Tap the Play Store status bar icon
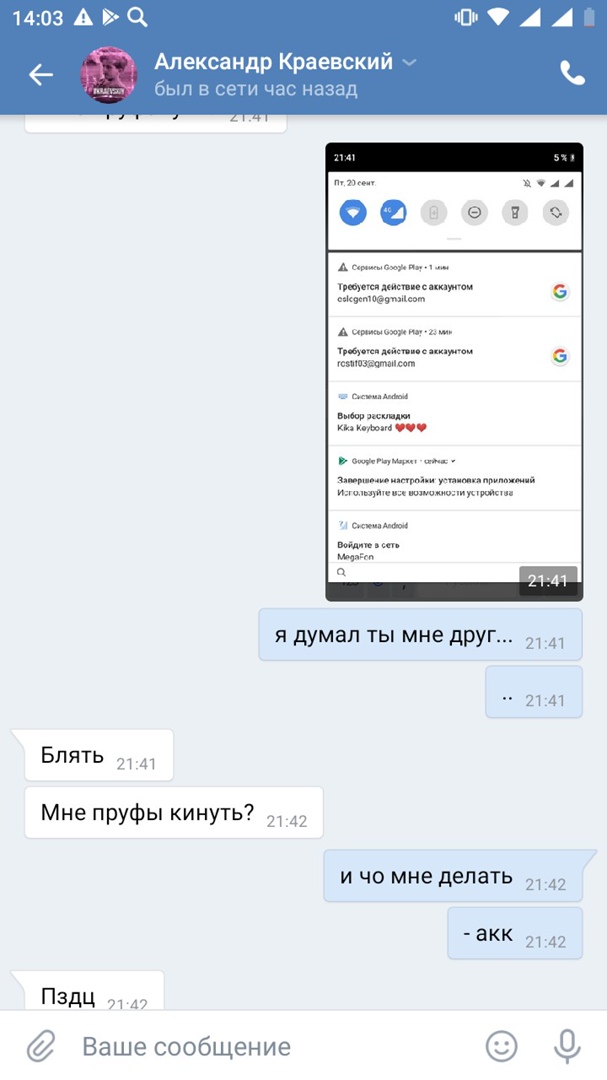 pyautogui.click(x=110, y=17)
